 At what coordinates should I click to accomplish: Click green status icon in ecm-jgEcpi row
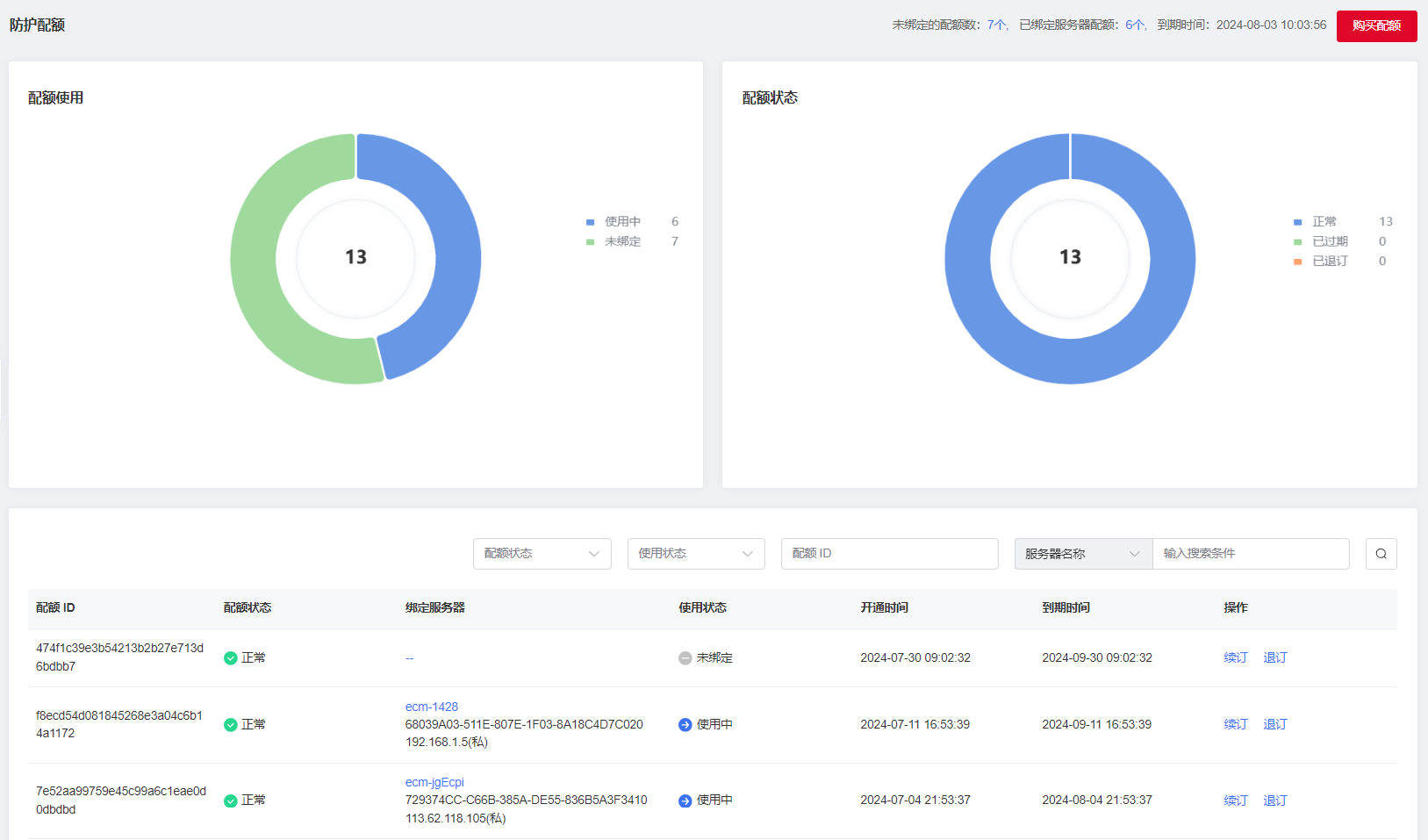pyautogui.click(x=231, y=801)
